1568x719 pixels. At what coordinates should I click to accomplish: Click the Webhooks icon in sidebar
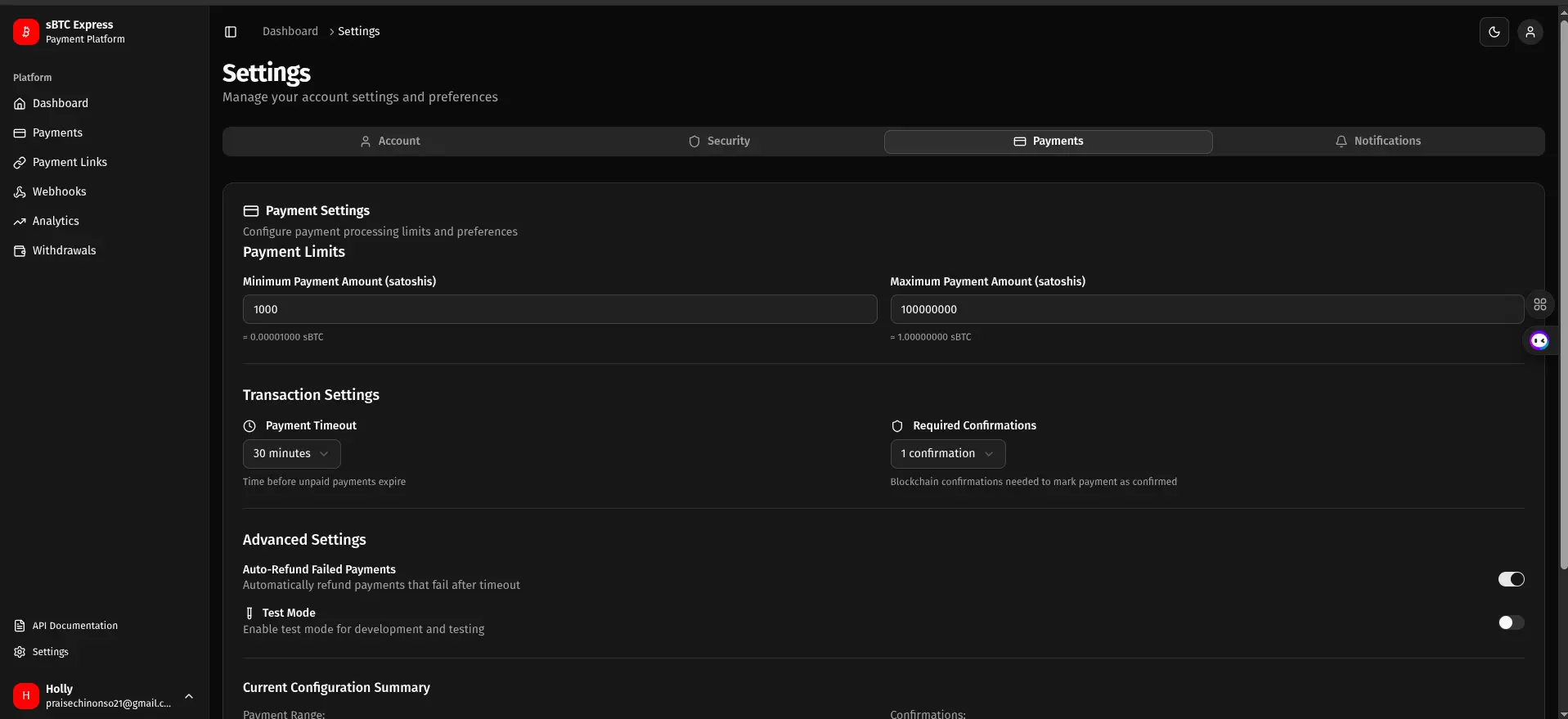[x=20, y=192]
